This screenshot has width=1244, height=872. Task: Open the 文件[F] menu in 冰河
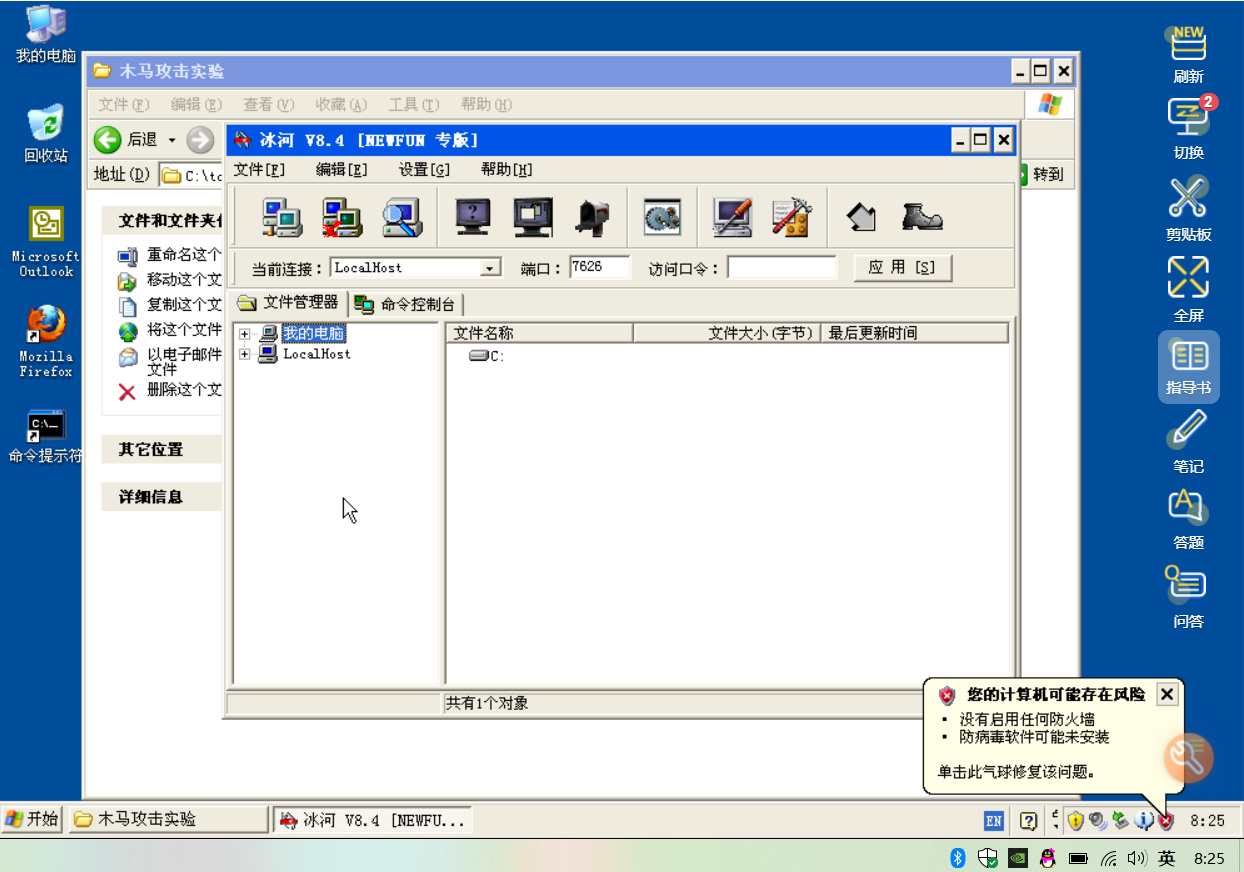tap(259, 169)
